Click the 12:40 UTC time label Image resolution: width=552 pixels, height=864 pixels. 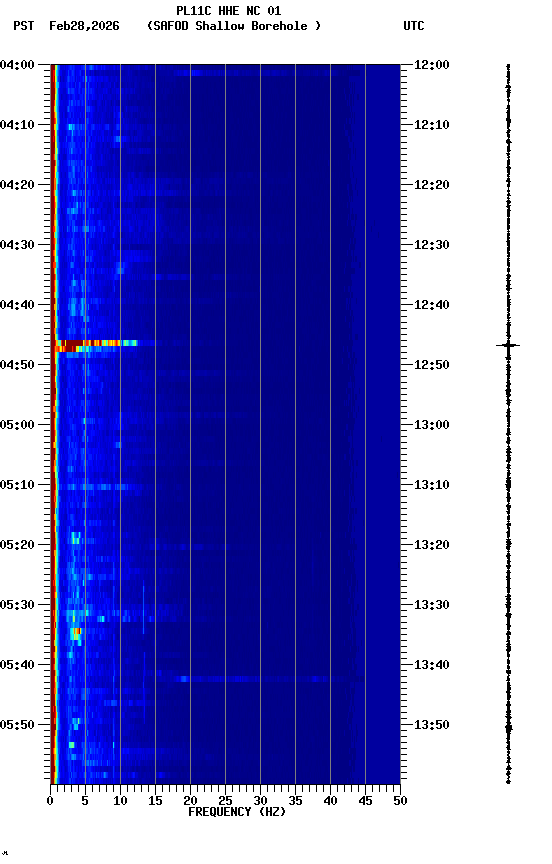click(x=432, y=305)
